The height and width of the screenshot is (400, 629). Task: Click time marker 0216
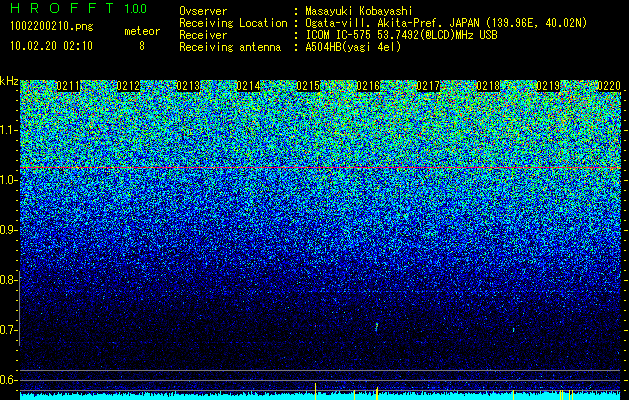pos(368,86)
